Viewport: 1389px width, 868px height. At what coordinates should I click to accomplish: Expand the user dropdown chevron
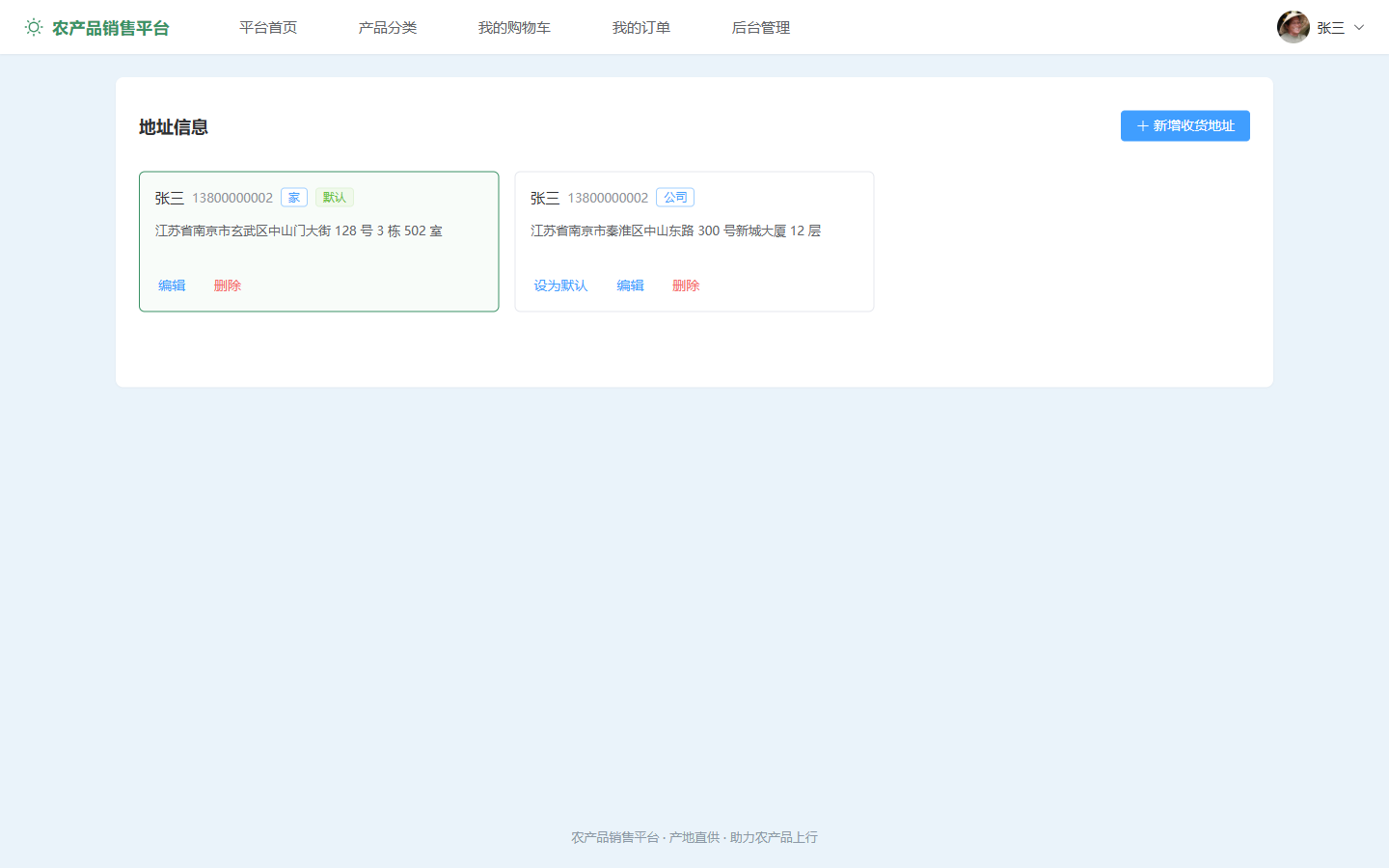tap(1359, 28)
